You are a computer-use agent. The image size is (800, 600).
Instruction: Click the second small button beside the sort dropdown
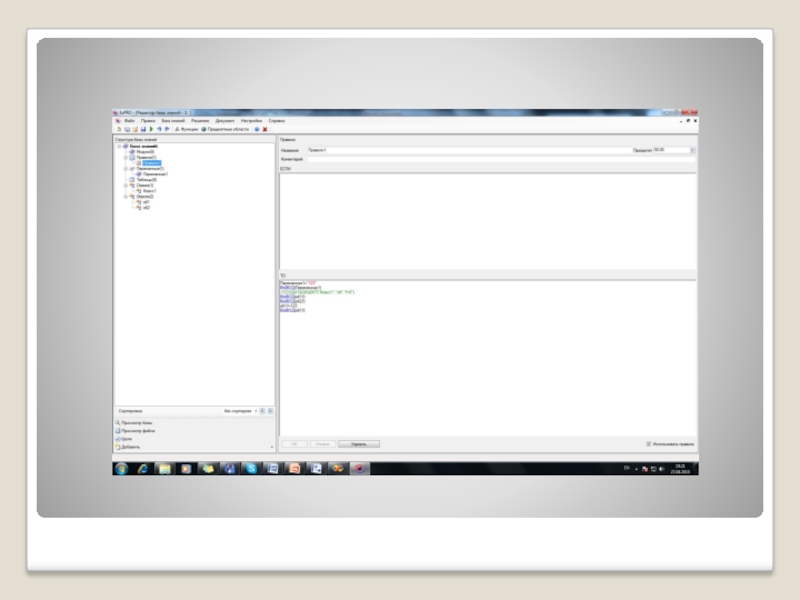click(270, 411)
